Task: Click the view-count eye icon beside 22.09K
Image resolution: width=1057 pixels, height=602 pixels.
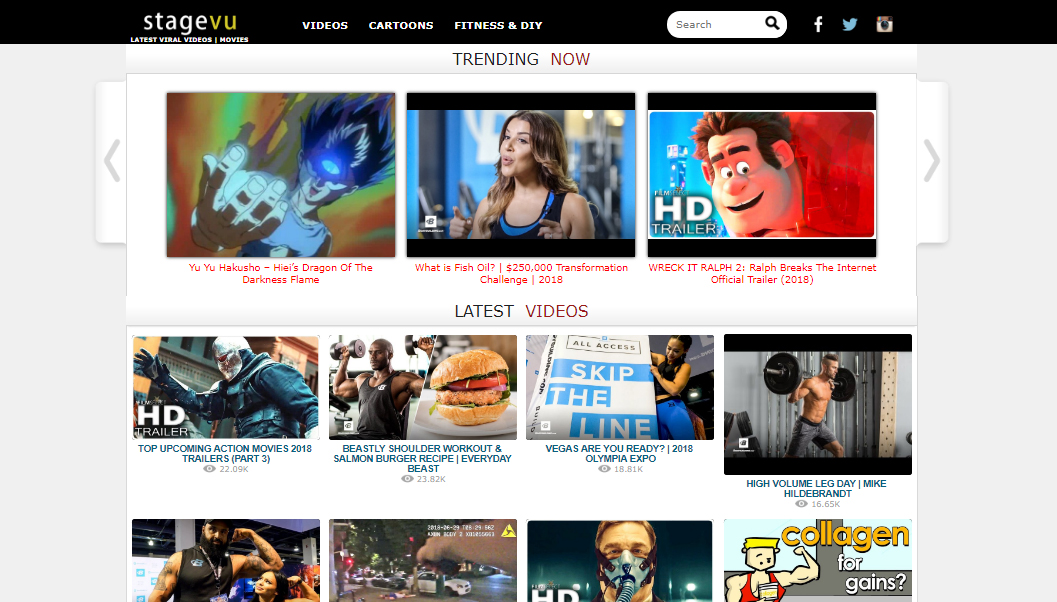Action: click(210, 469)
